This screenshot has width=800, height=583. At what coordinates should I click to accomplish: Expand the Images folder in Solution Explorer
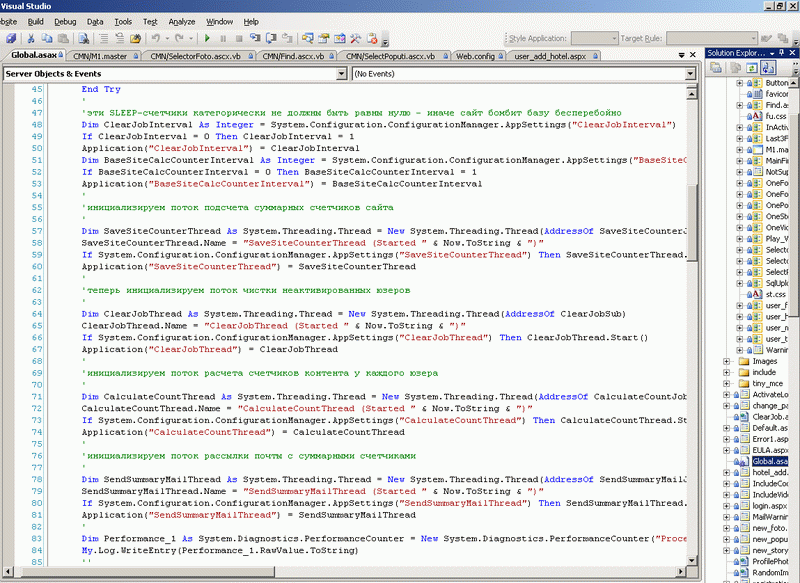725,361
